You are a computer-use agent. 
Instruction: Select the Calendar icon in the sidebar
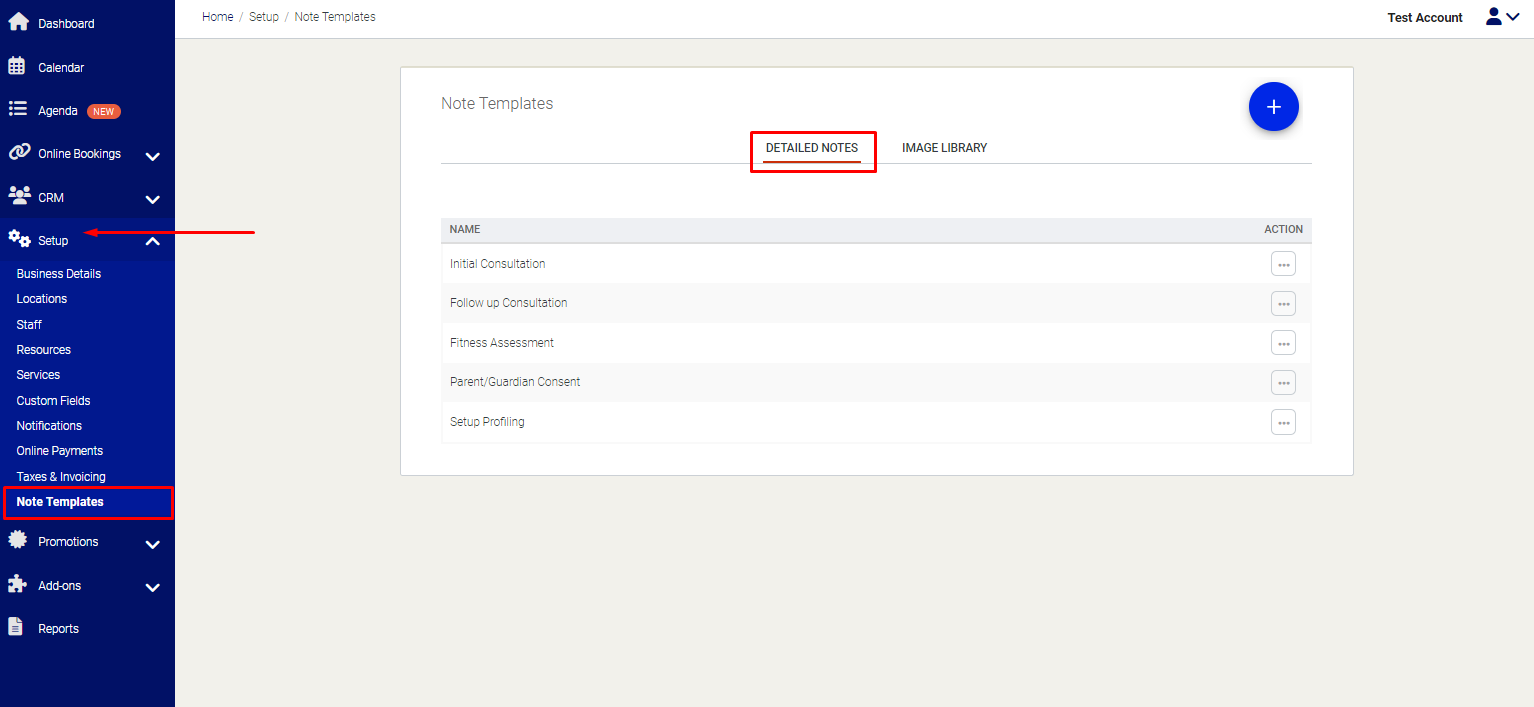pyautogui.click(x=17, y=66)
